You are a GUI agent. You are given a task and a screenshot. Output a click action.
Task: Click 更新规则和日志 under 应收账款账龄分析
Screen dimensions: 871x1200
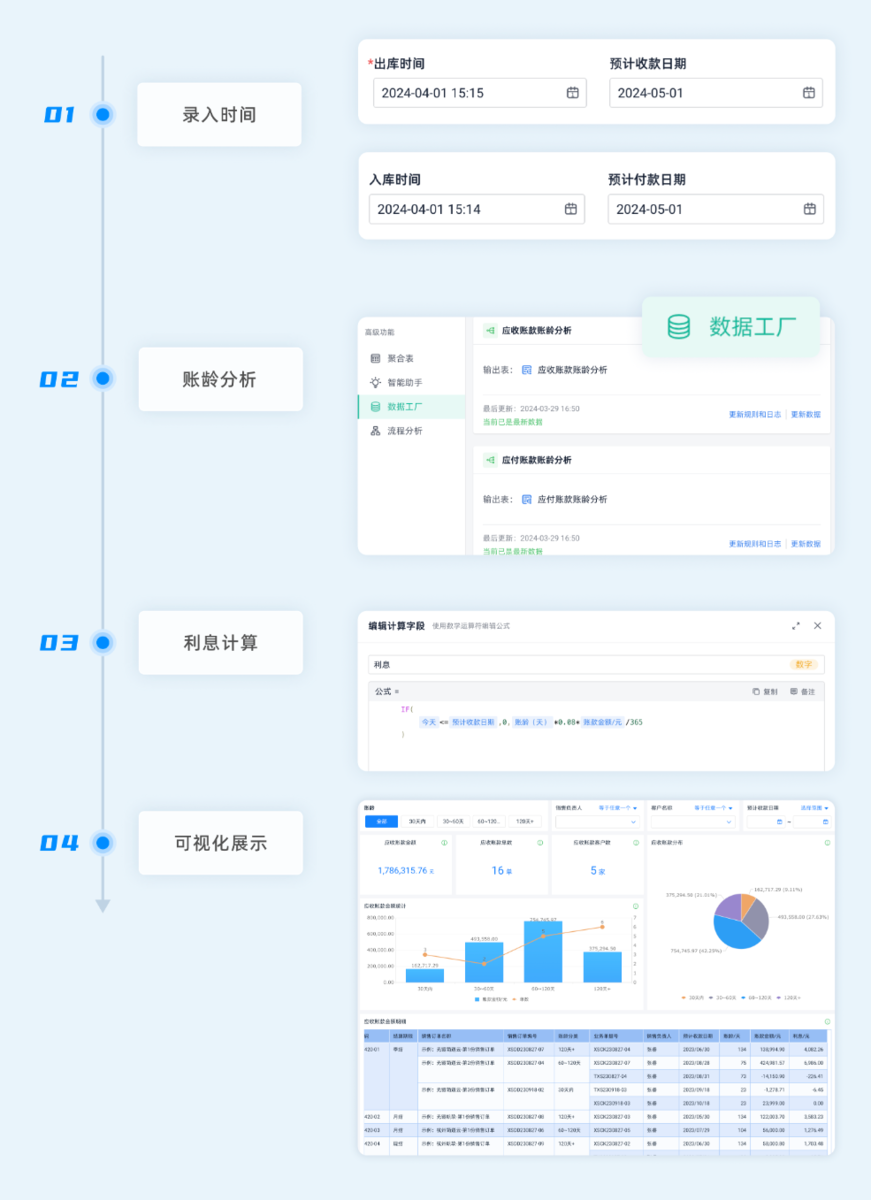755,414
